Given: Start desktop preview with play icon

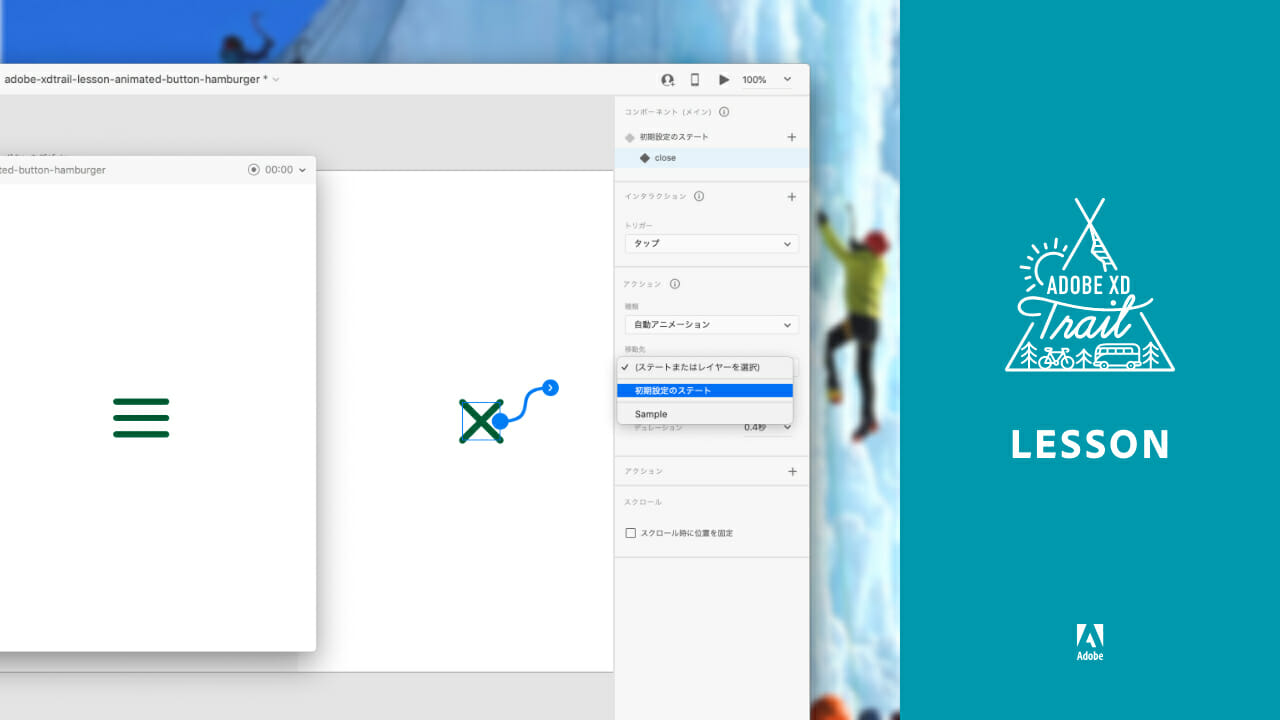Looking at the screenshot, I should pos(724,80).
